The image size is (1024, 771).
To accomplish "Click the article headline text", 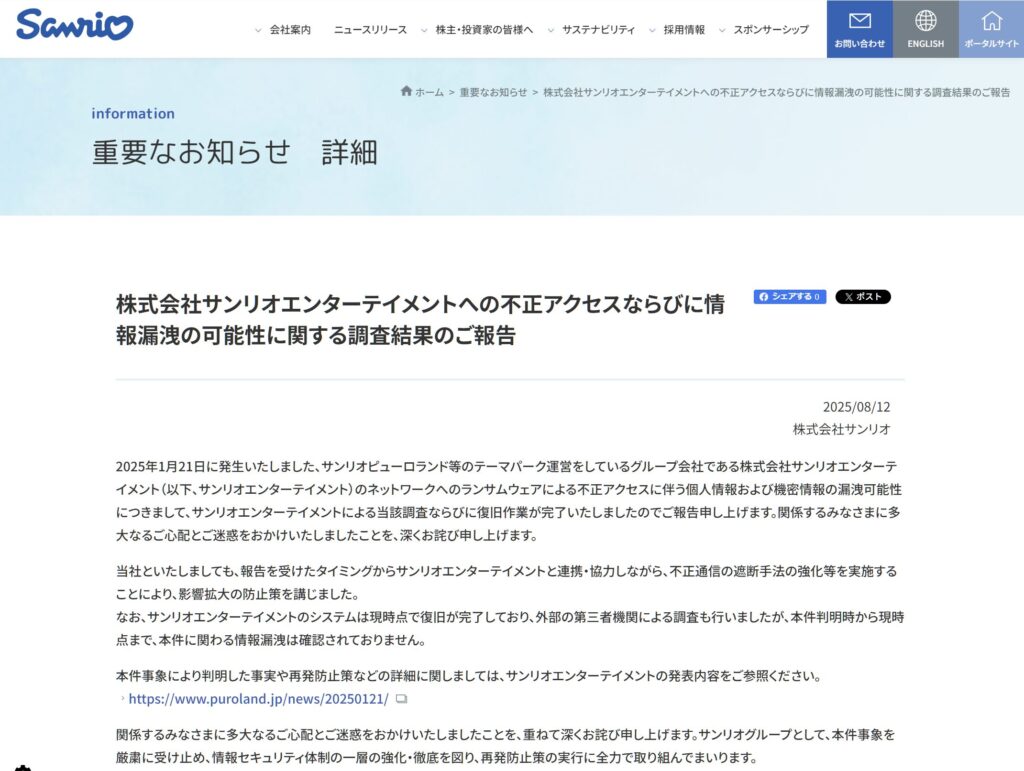I will click(x=420, y=319).
